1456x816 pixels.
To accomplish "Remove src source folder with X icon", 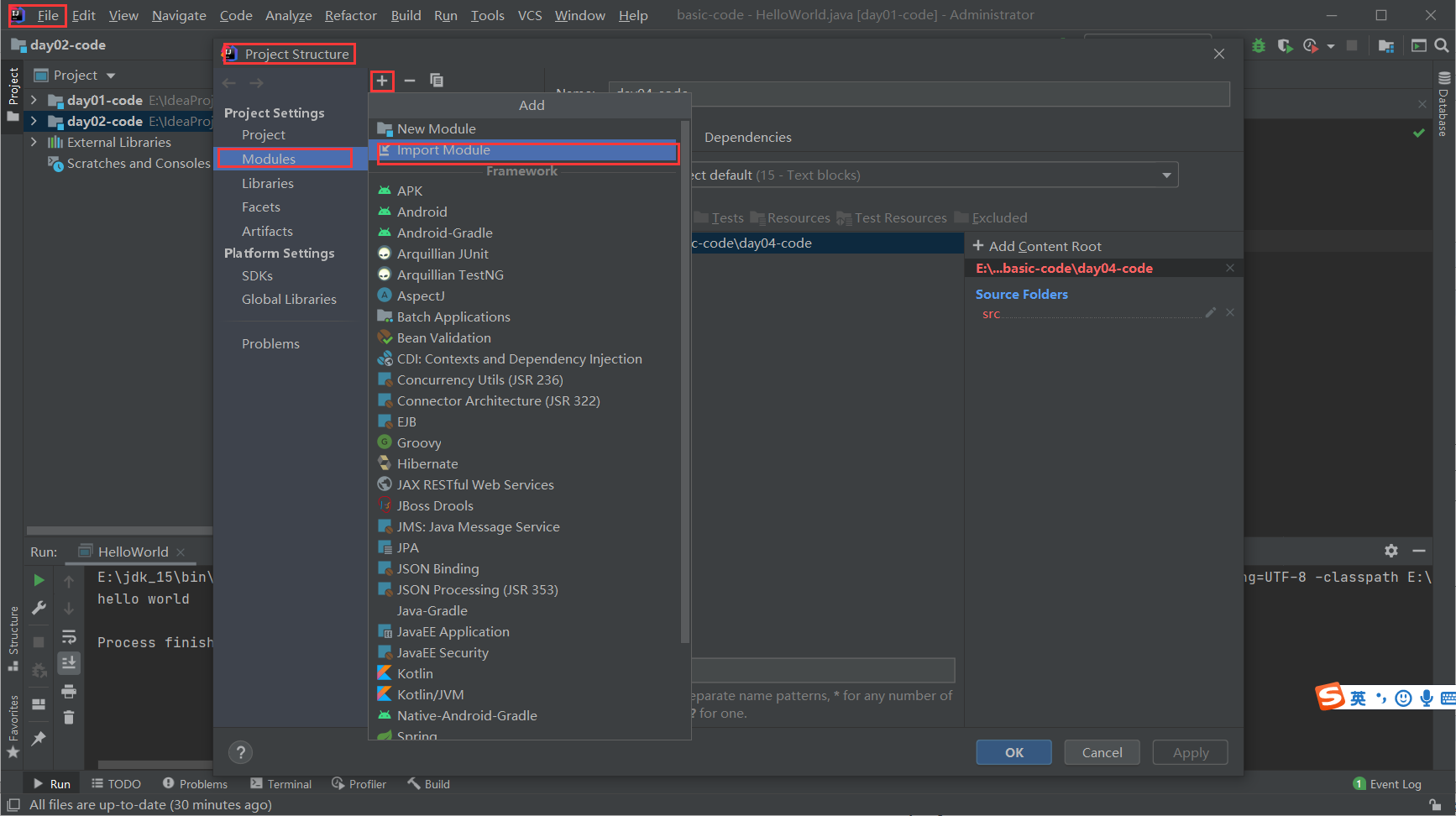I will point(1230,312).
